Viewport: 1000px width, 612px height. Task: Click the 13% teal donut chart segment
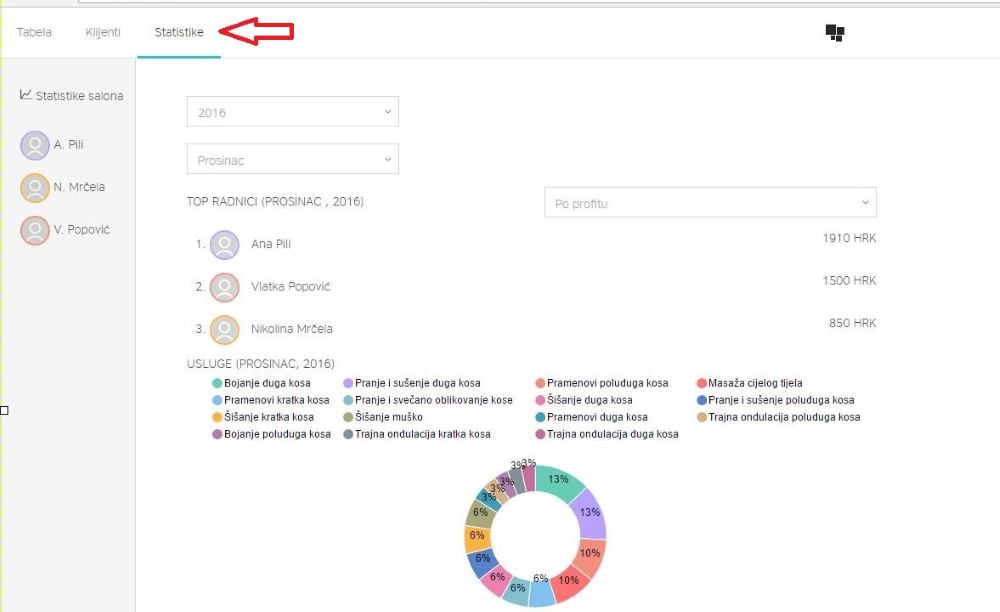562,482
